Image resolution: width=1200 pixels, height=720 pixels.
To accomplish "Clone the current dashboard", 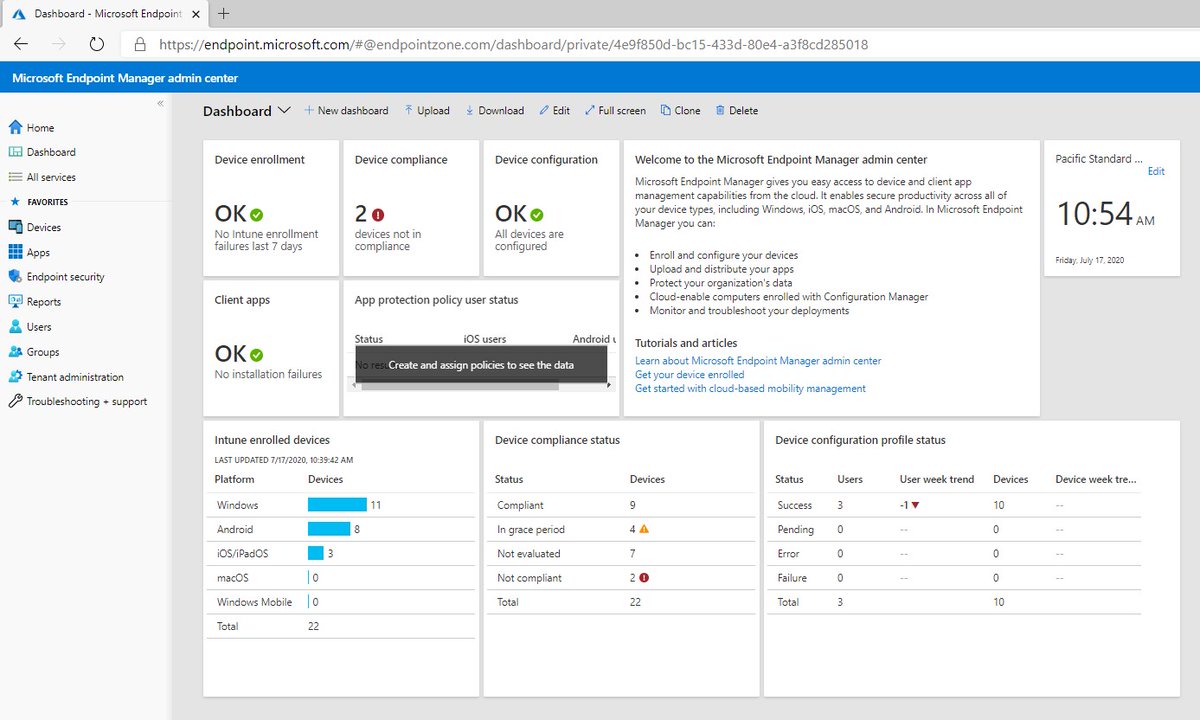I will tap(681, 111).
